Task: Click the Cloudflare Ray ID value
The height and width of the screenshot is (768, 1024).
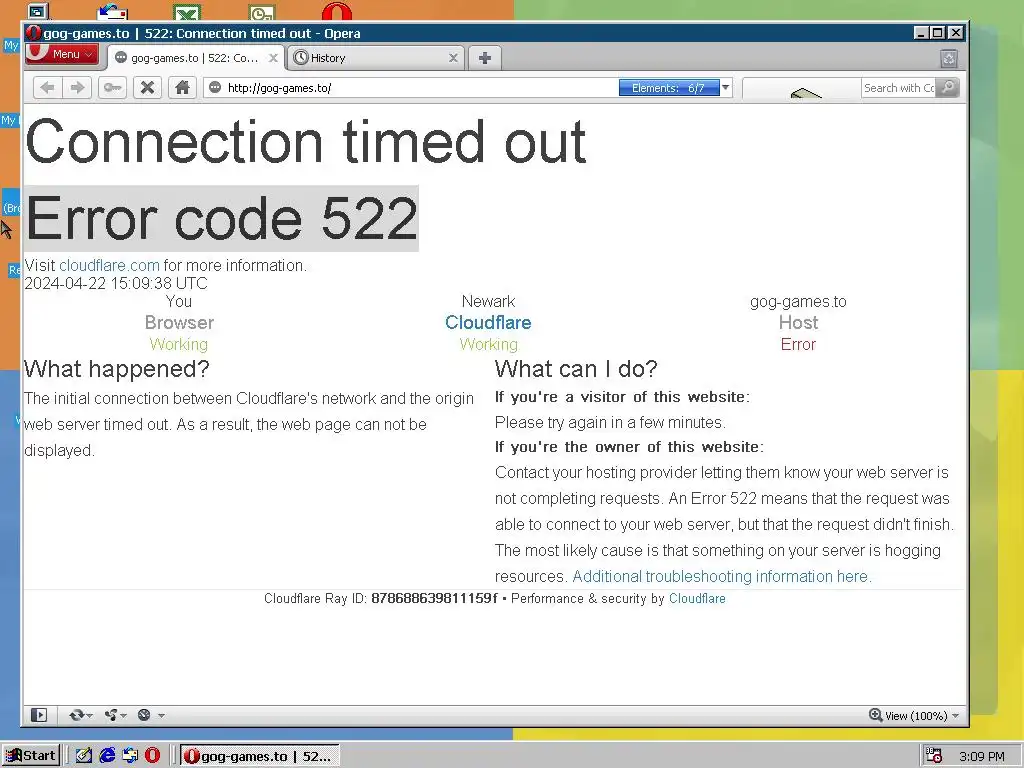Action: [434, 598]
